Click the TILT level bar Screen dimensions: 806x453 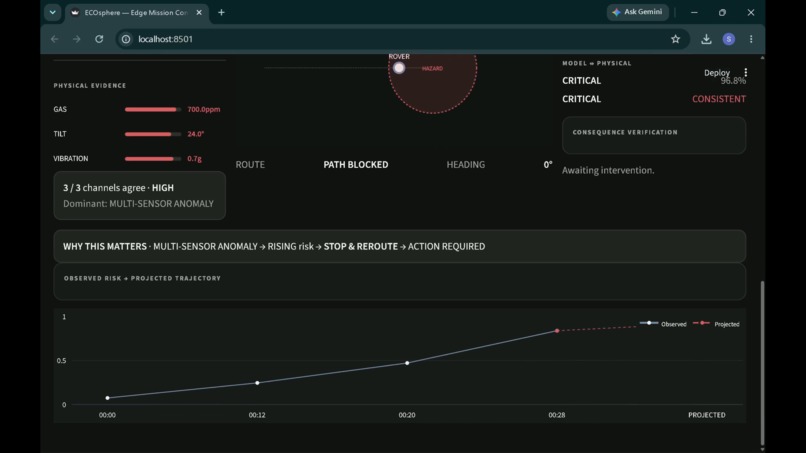153,134
